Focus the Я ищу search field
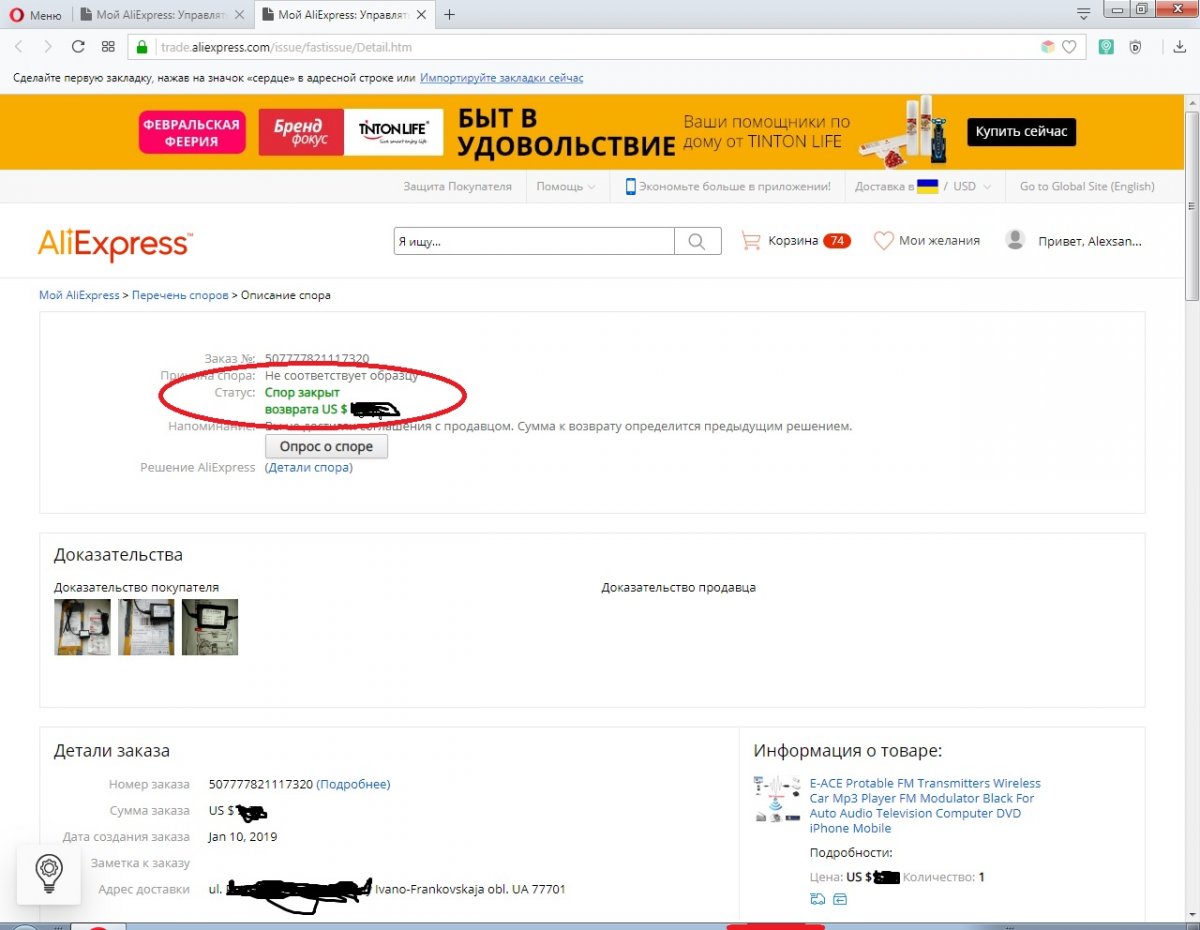1200x930 pixels. tap(533, 241)
